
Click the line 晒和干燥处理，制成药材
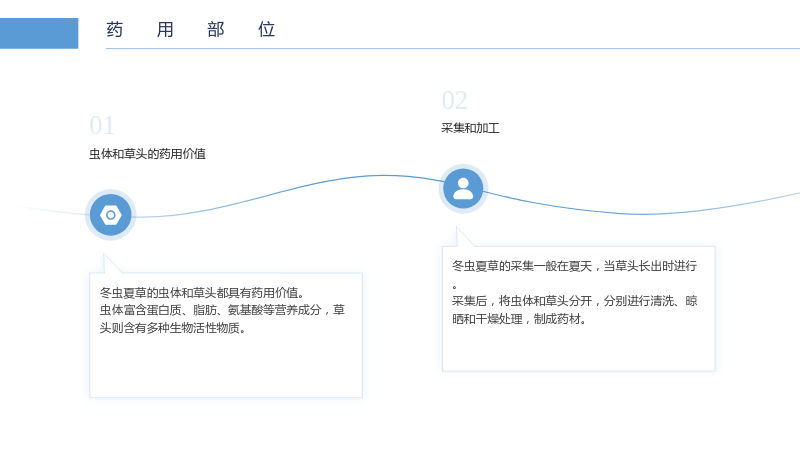(x=519, y=319)
